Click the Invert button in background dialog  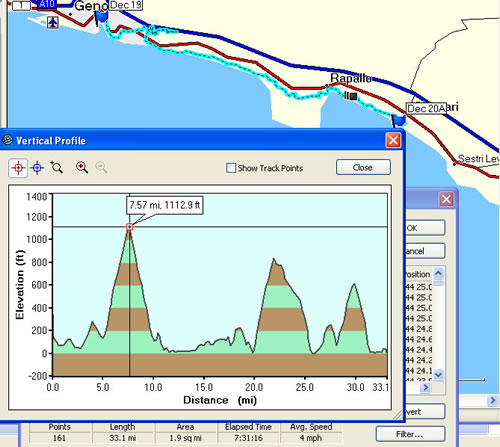click(425, 412)
